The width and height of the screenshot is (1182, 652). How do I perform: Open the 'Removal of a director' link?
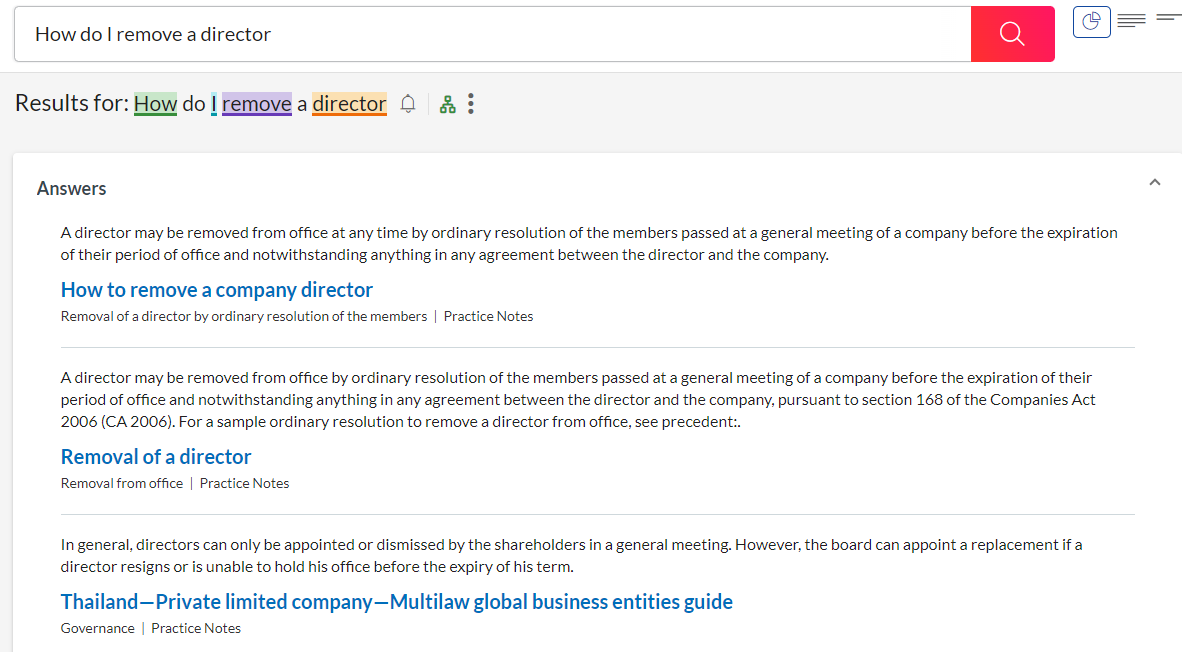click(156, 457)
